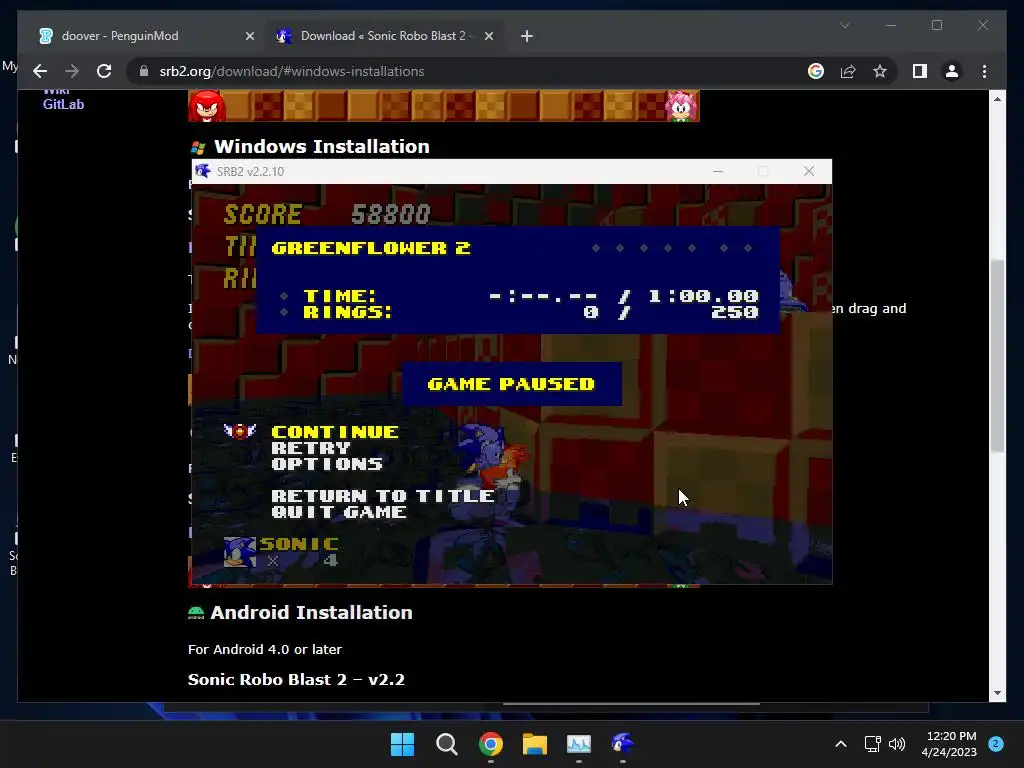Open the notification badge showing 2
1024x768 pixels.
click(995, 743)
